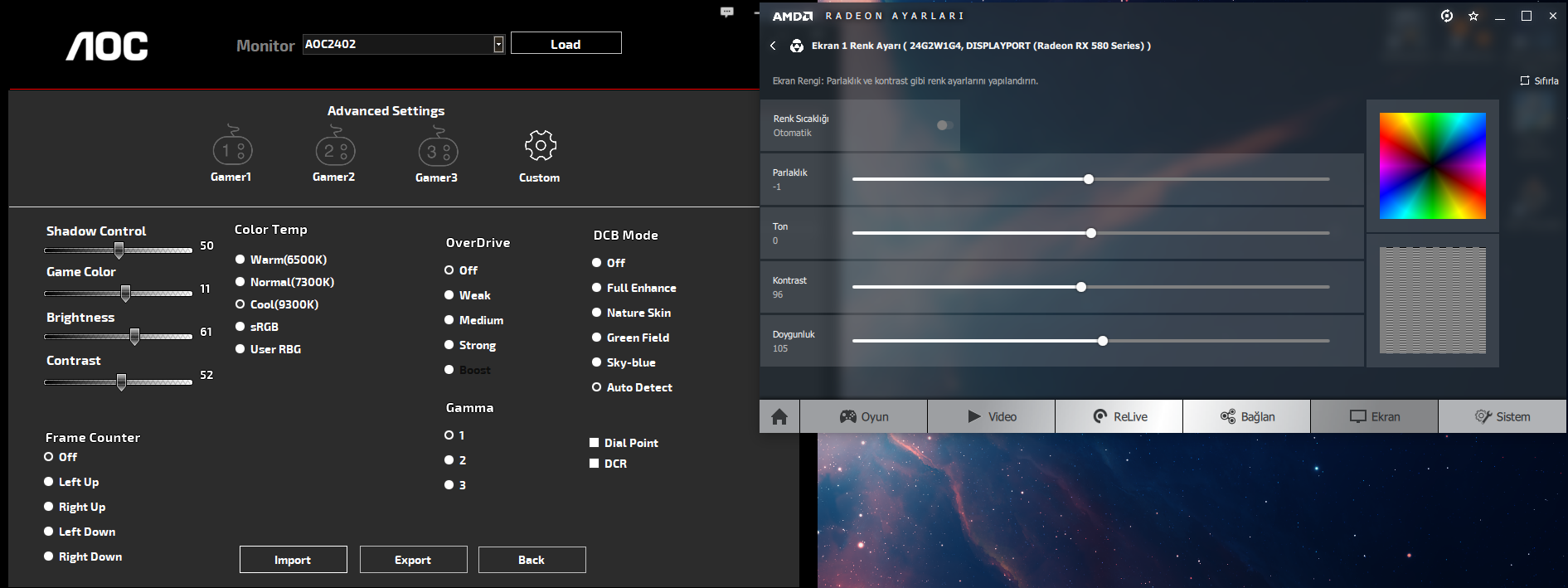Click the Radeon update notification icon
This screenshot has height=588, width=1568.
click(1447, 16)
